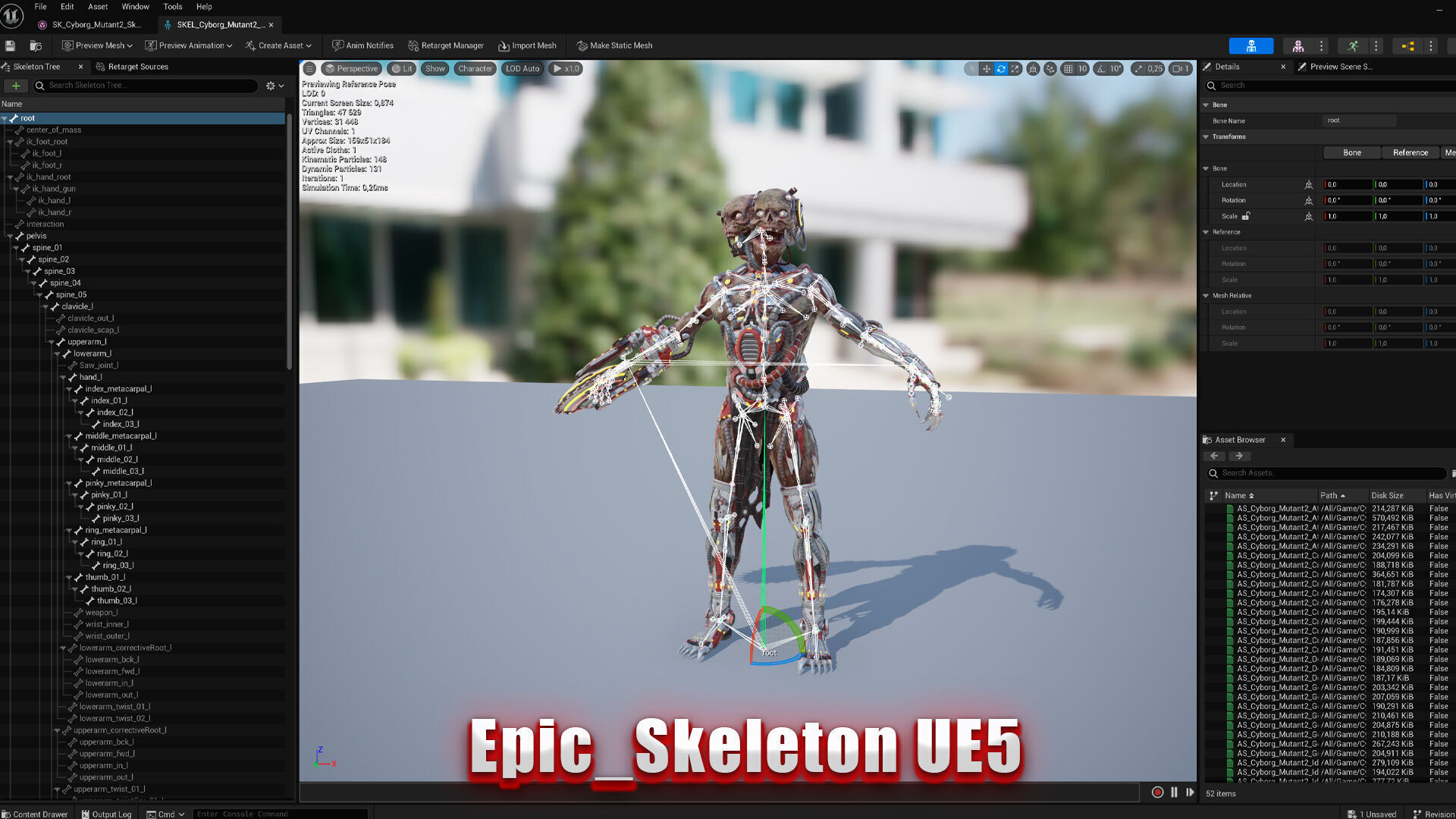This screenshot has height=819, width=1456.
Task: Click Rotation space selector icon
Action: [x=1308, y=201]
